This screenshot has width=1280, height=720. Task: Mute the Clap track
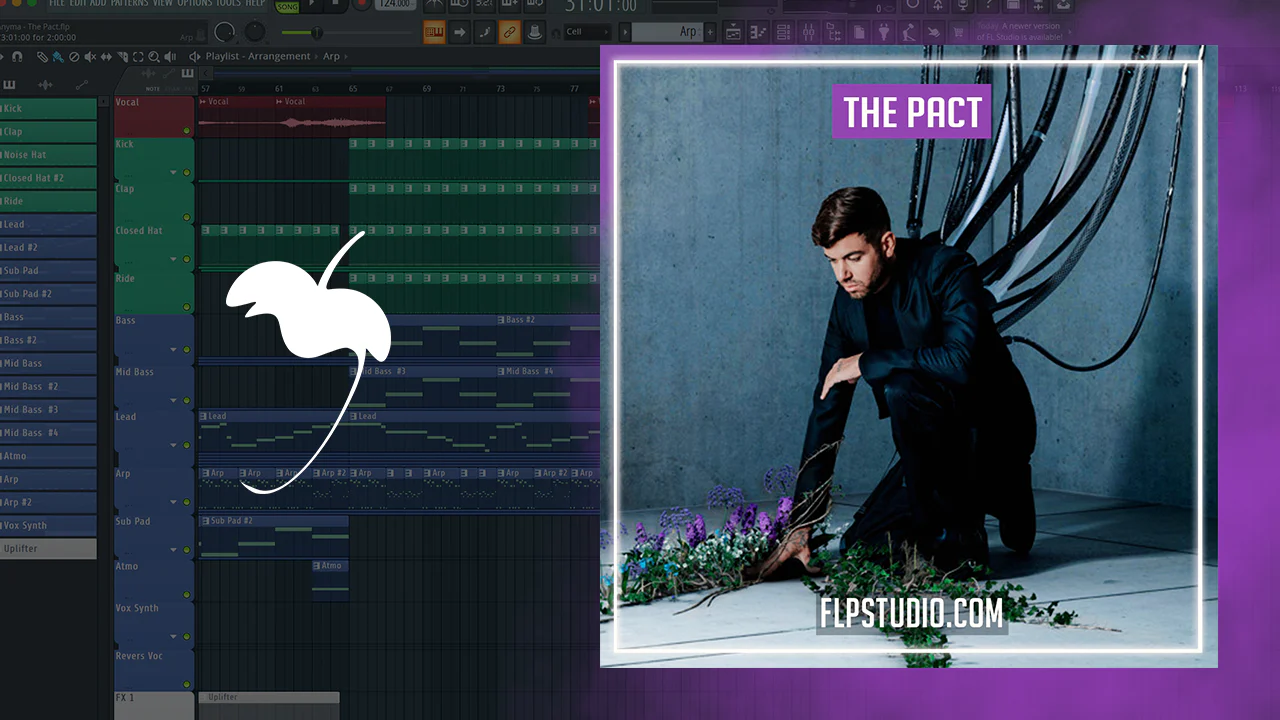coord(186,217)
